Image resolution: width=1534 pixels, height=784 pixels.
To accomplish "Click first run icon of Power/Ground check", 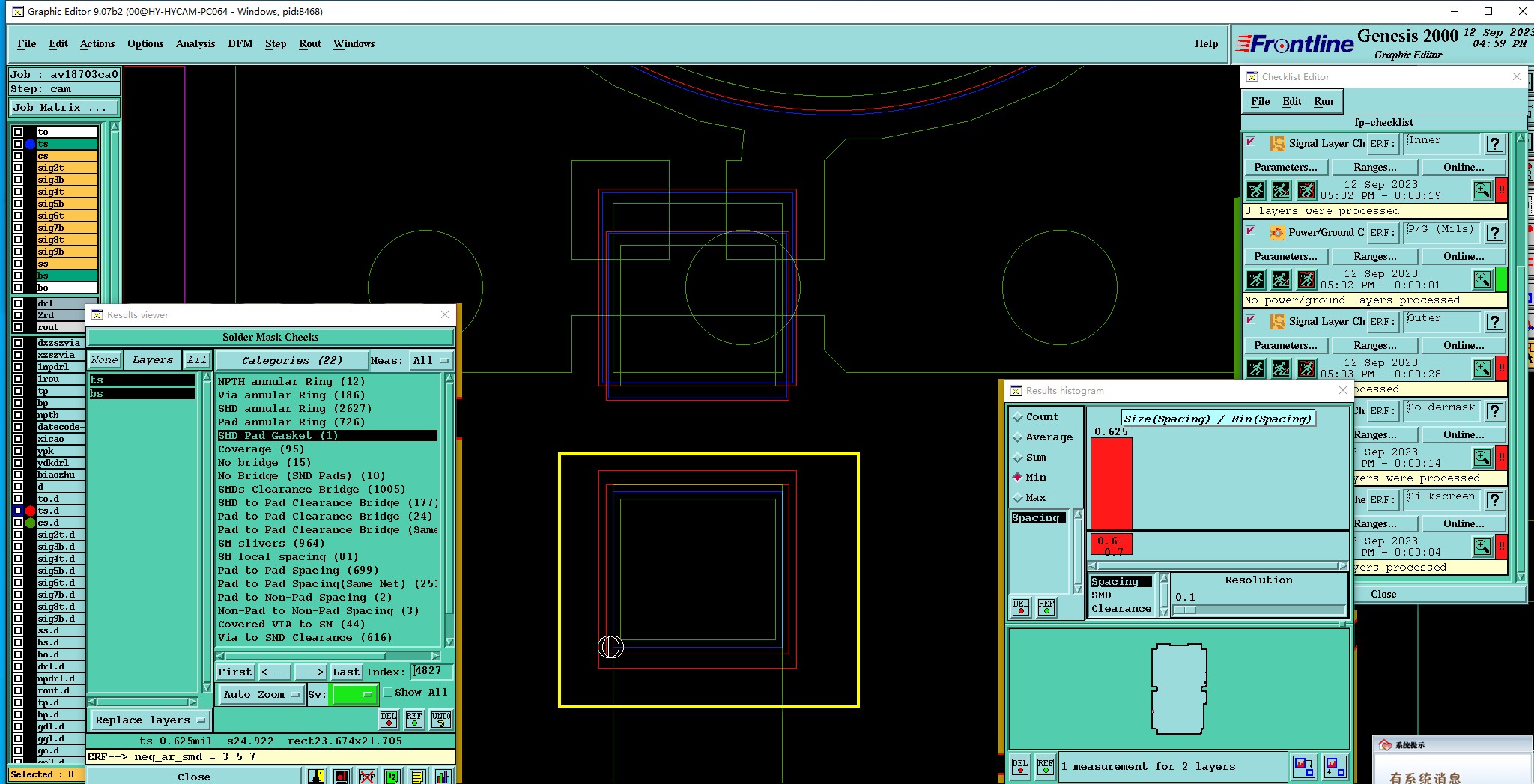I will click(x=1256, y=279).
